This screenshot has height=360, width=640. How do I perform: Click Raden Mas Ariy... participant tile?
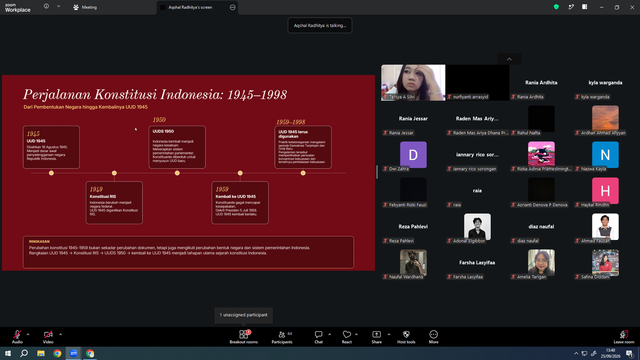[477, 118]
